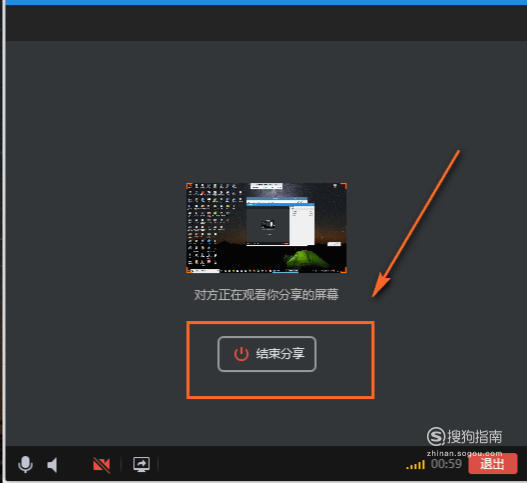
Task: Click the signal strength bars indicator
Action: click(415, 465)
